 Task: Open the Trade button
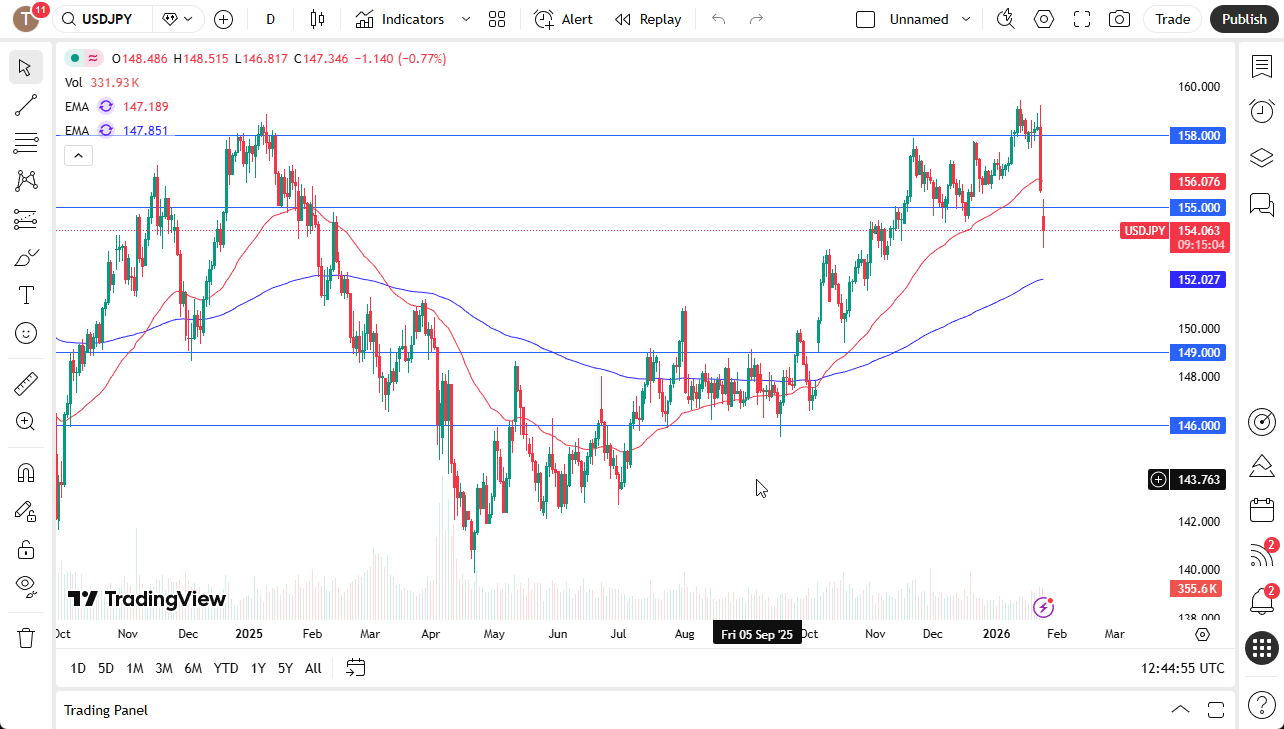(1173, 19)
